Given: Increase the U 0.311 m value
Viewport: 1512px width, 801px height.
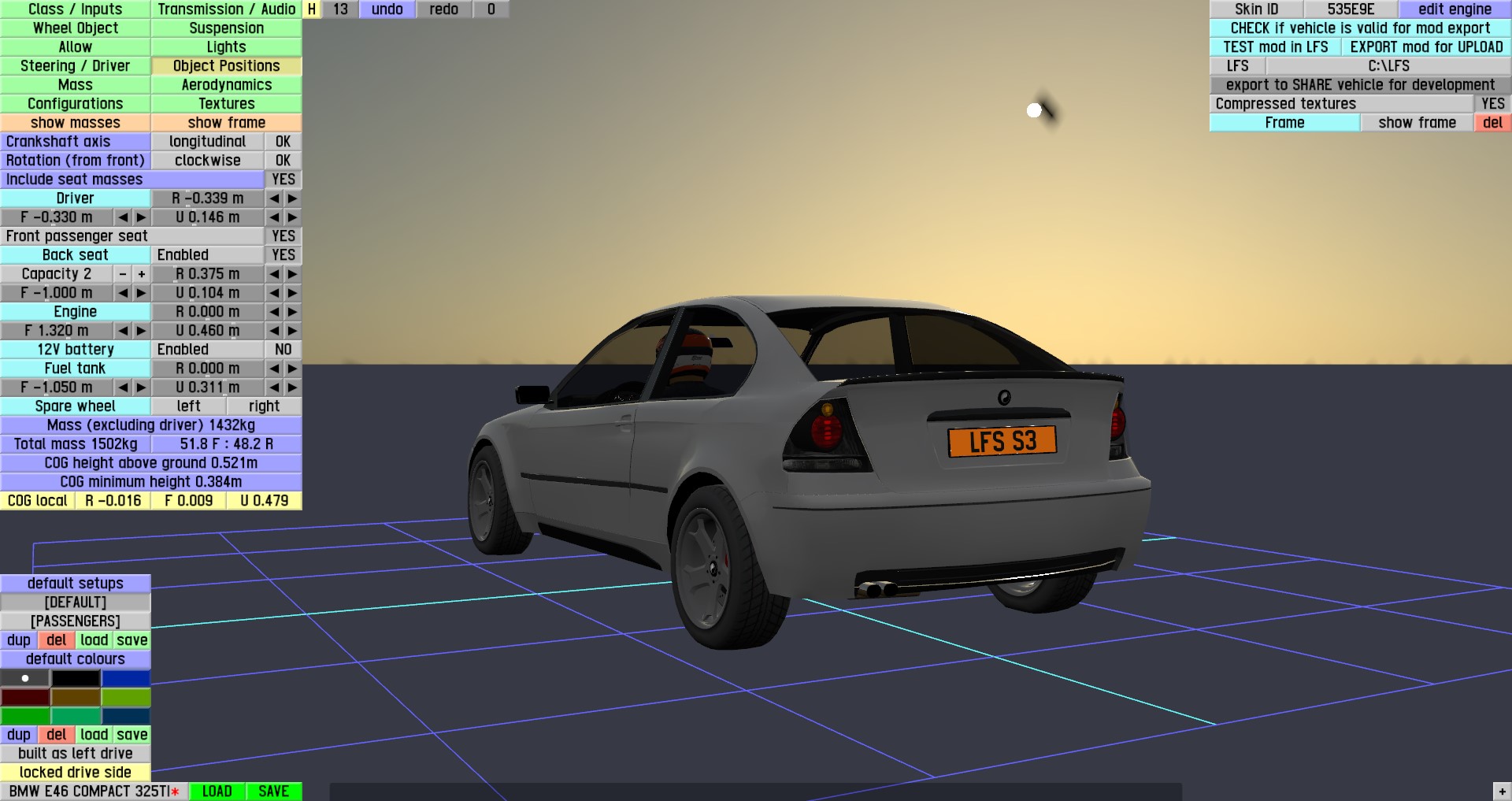Looking at the screenshot, I should 293,388.
